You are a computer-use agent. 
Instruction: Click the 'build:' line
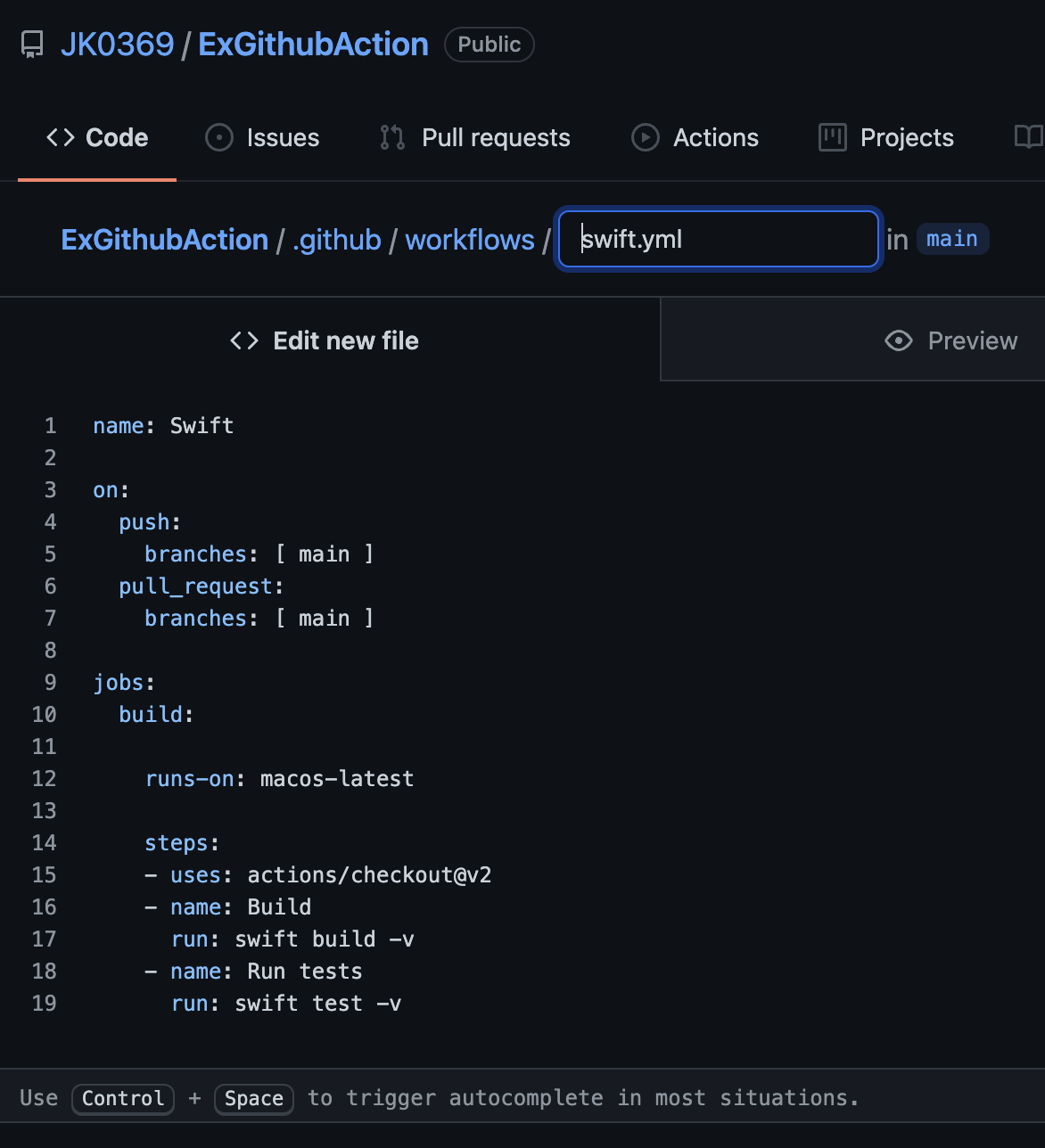pyautogui.click(x=156, y=715)
